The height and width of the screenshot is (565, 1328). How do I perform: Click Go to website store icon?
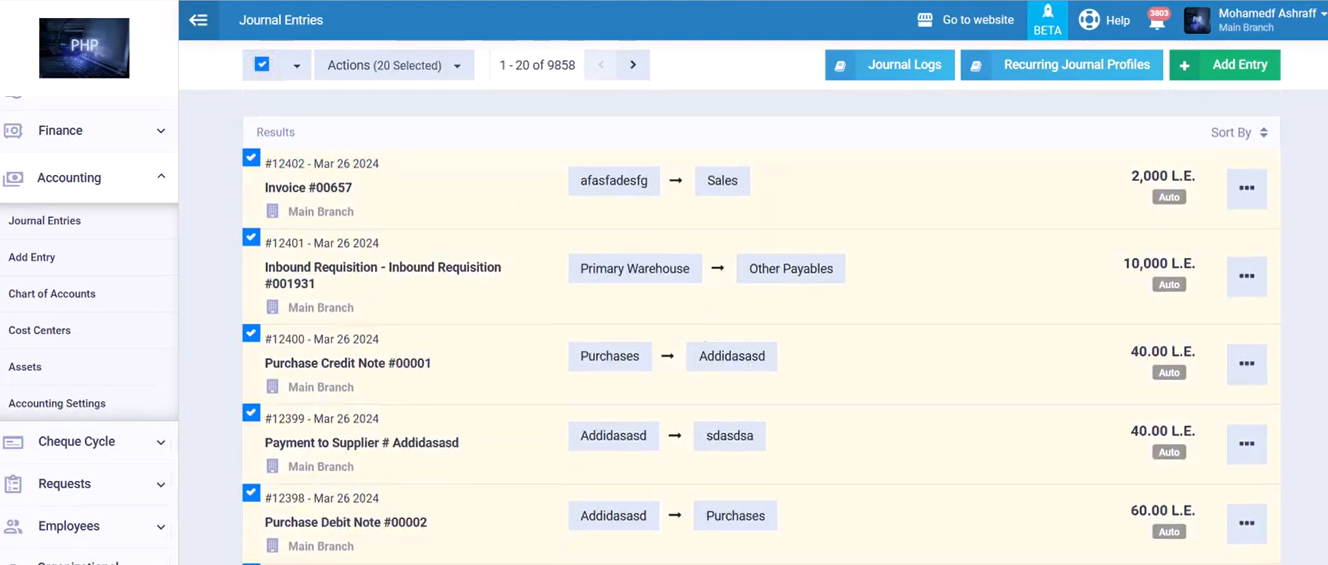click(x=925, y=20)
